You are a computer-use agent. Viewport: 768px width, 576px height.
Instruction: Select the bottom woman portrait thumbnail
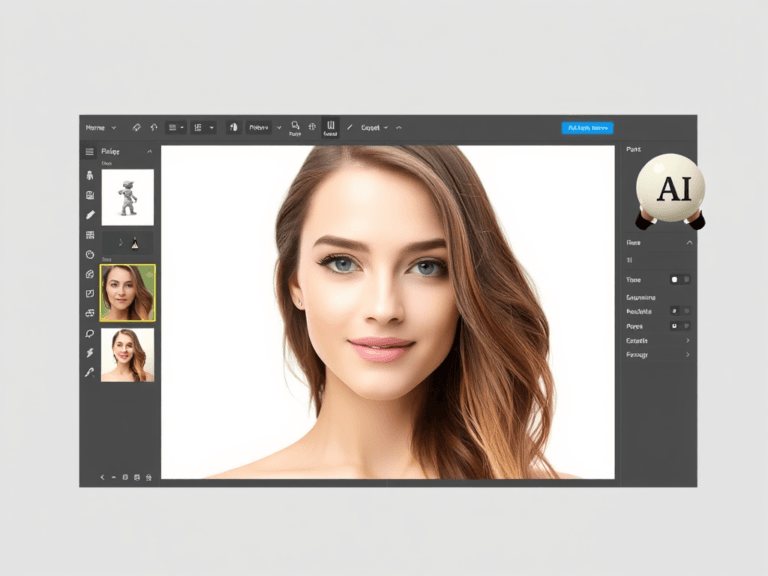pos(128,355)
